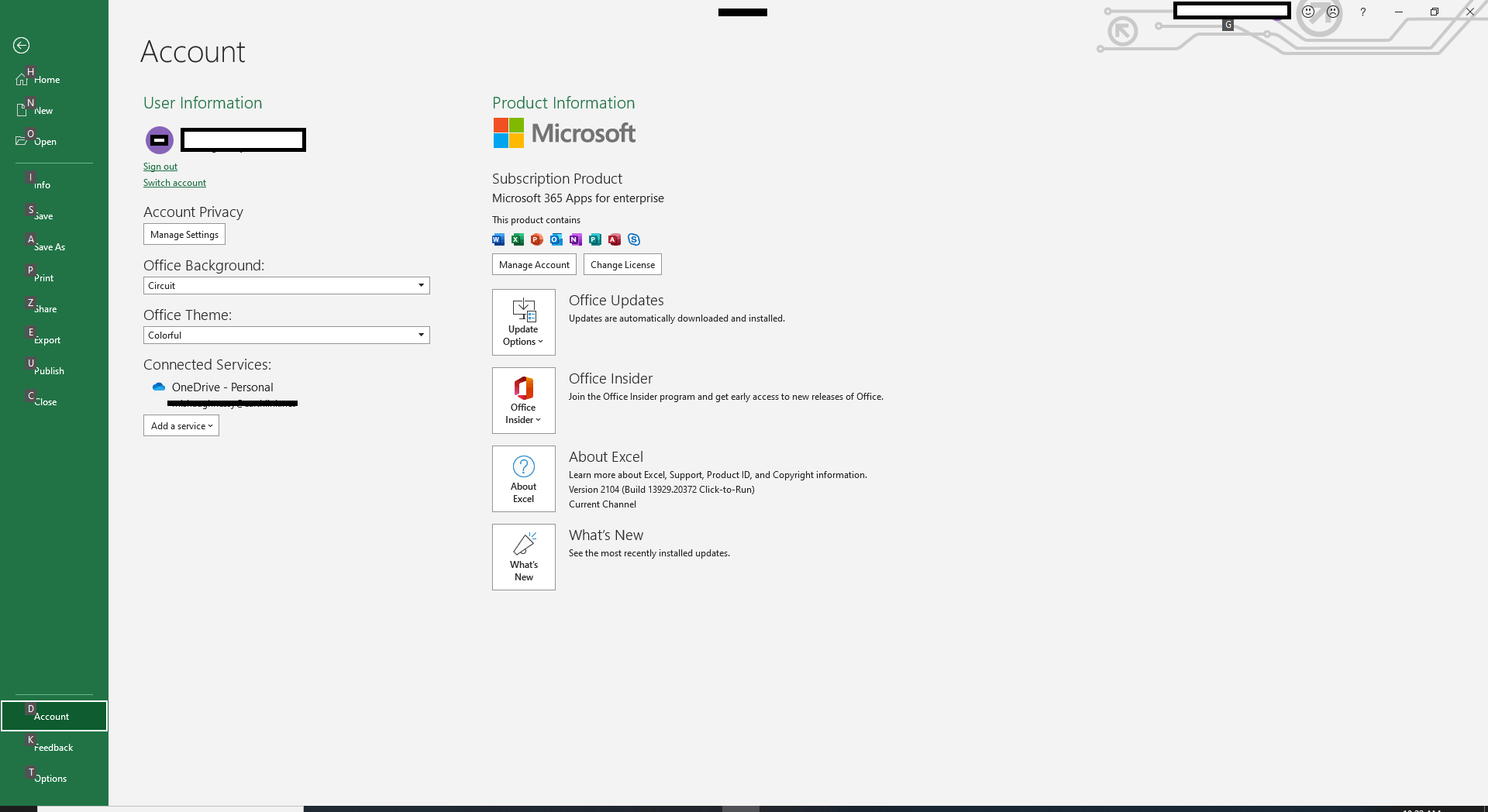Screen dimensions: 1488x812
Task: Click the Open folder icon
Action: pos(22,141)
